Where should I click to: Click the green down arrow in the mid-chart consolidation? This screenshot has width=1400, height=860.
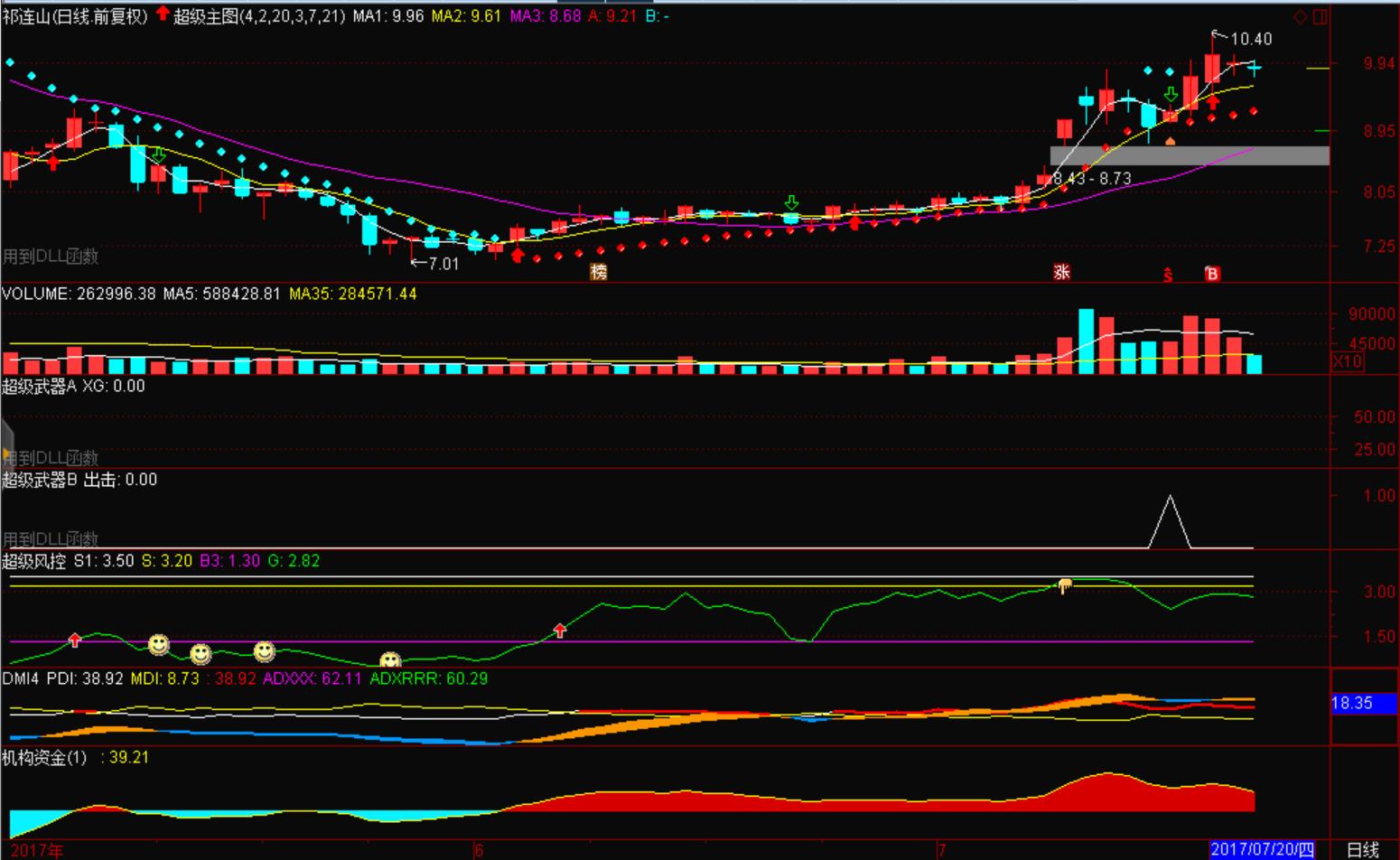791,202
